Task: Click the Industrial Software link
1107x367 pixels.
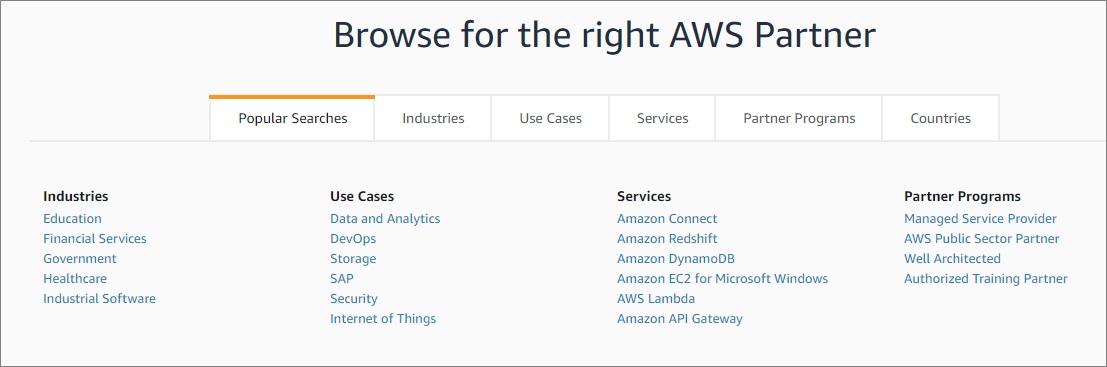Action: [100, 299]
